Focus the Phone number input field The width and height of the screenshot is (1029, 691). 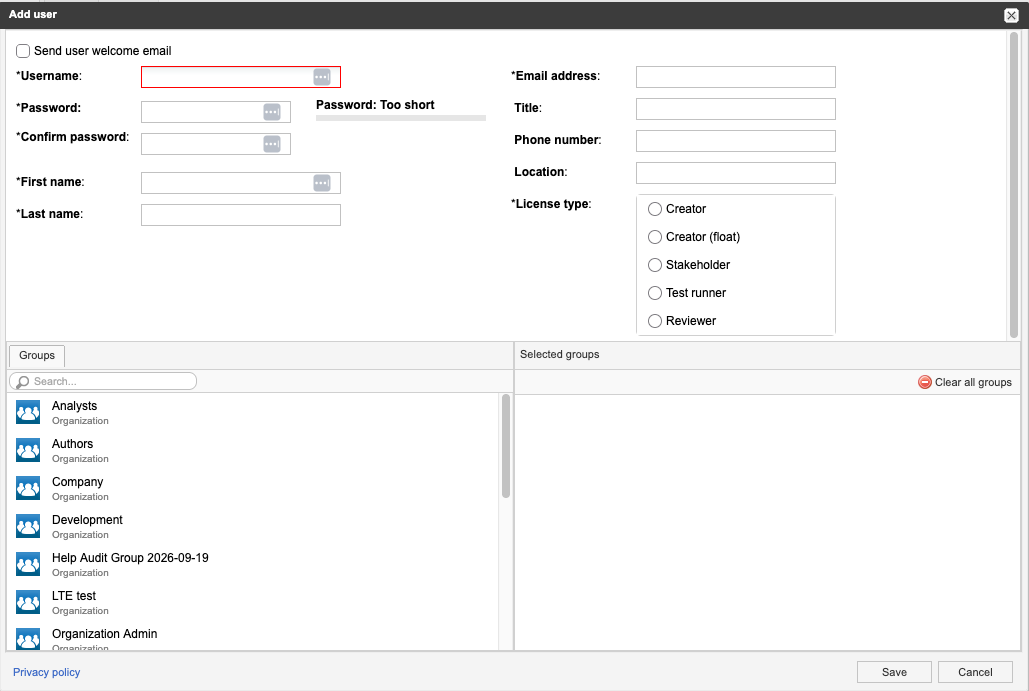click(x=736, y=140)
